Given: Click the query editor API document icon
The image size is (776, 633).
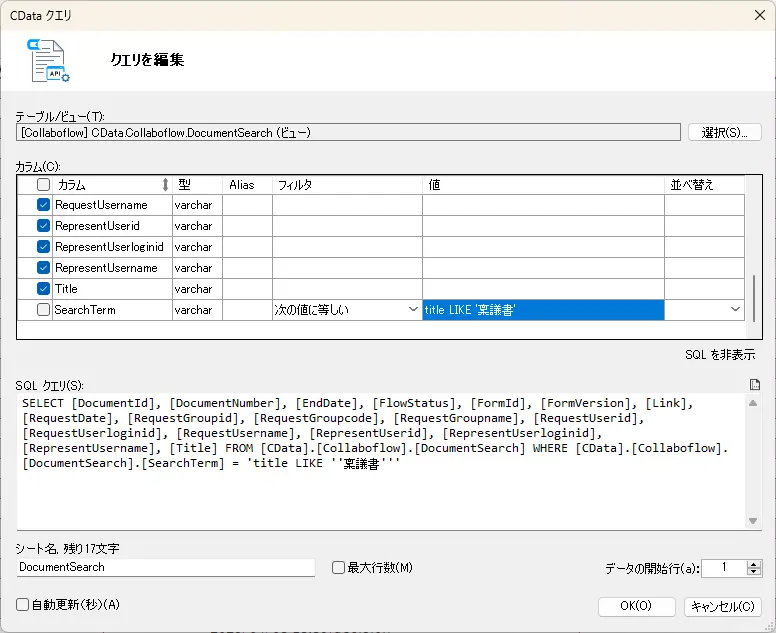Looking at the screenshot, I should (x=48, y=60).
